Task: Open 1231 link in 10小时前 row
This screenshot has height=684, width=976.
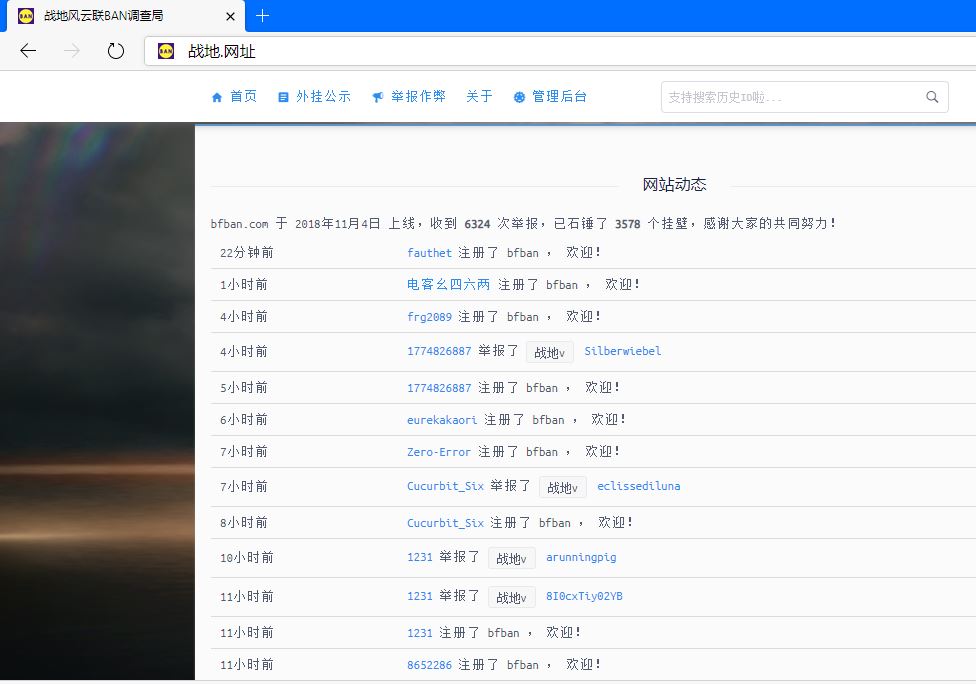Action: [x=420, y=557]
